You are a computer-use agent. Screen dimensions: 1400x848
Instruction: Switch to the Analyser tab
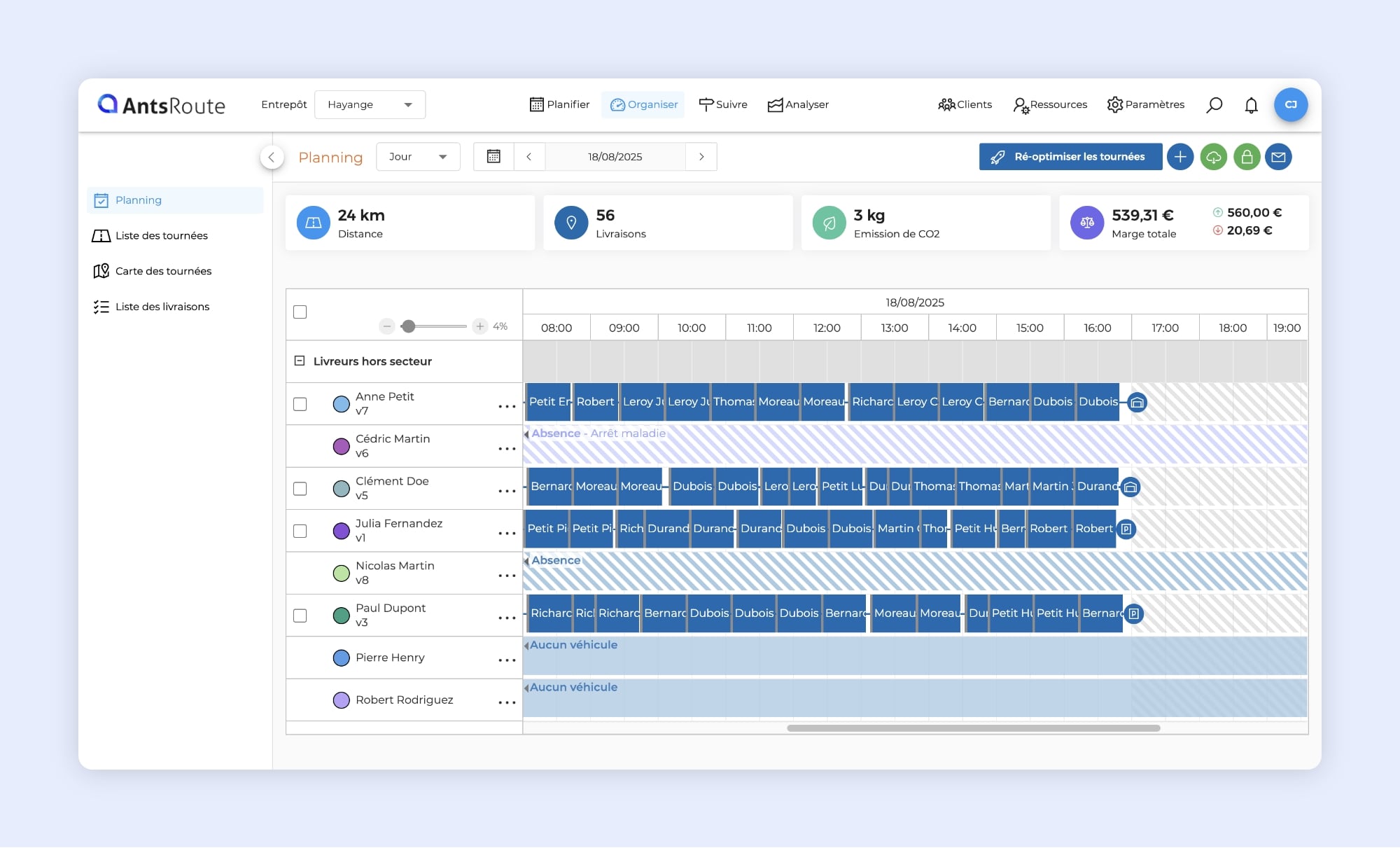[x=798, y=105]
